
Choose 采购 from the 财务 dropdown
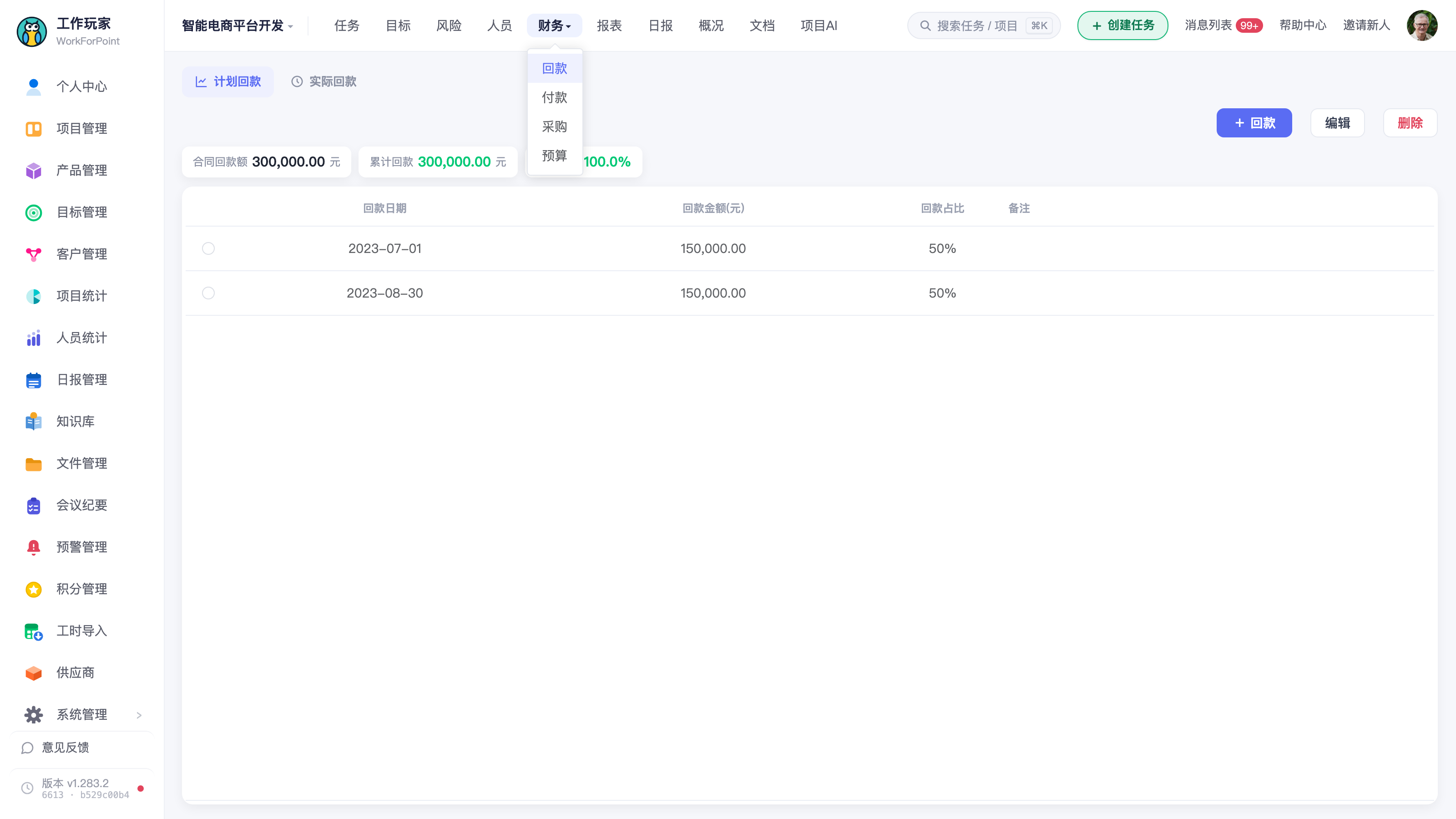[555, 126]
